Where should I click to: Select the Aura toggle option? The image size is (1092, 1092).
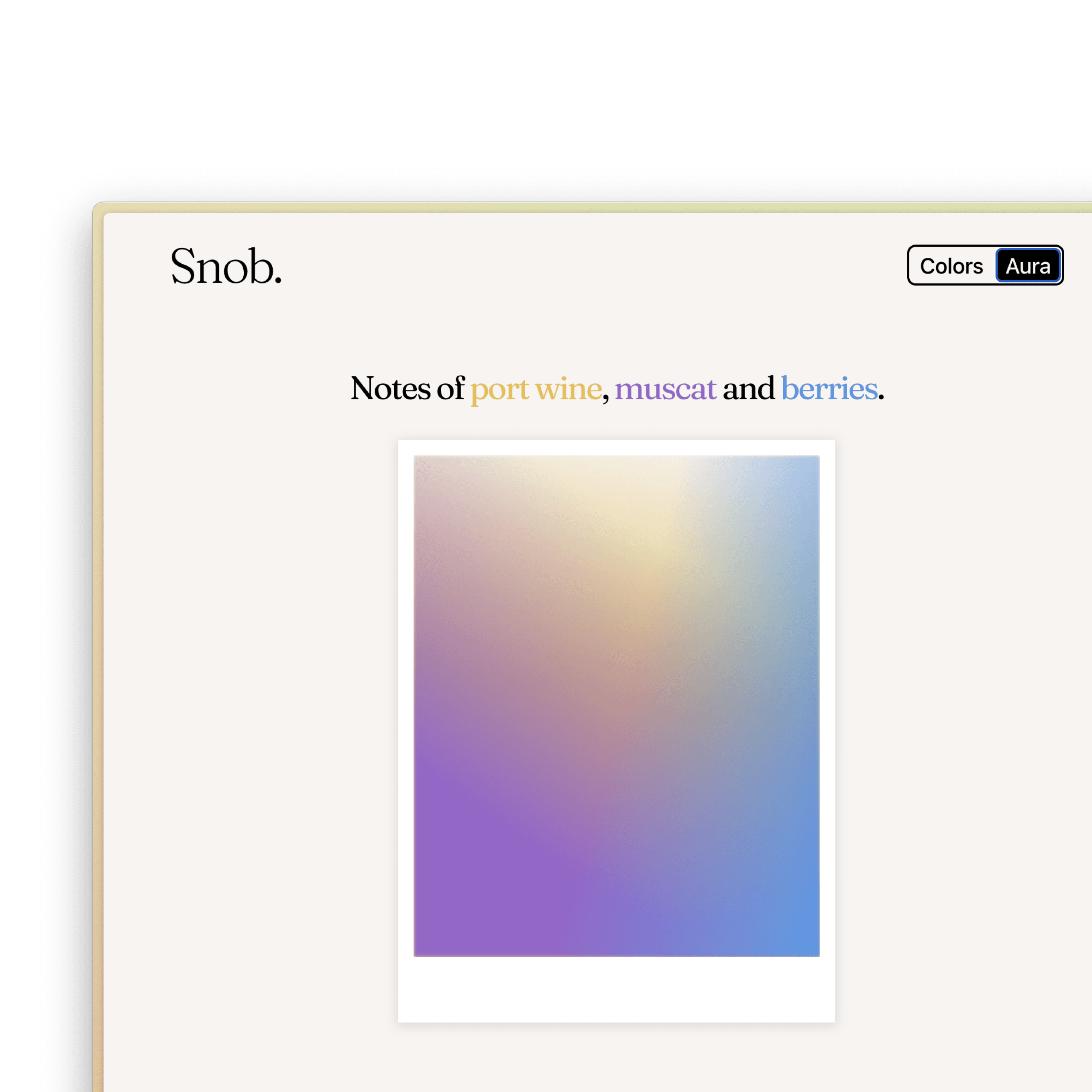1028,266
